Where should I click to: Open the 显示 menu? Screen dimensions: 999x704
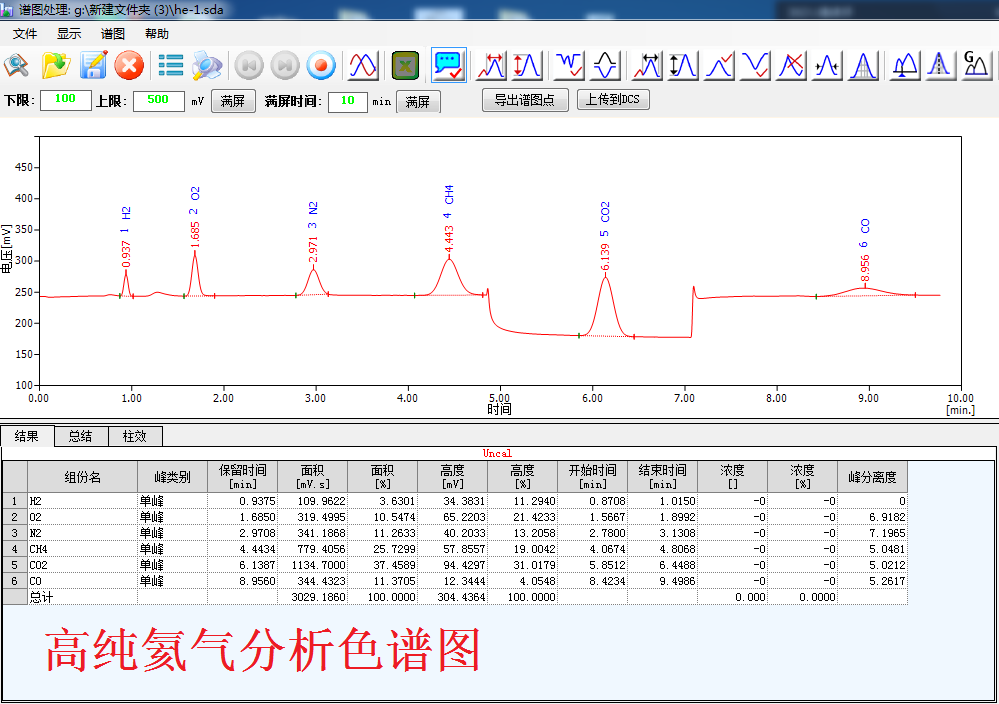[x=69, y=34]
